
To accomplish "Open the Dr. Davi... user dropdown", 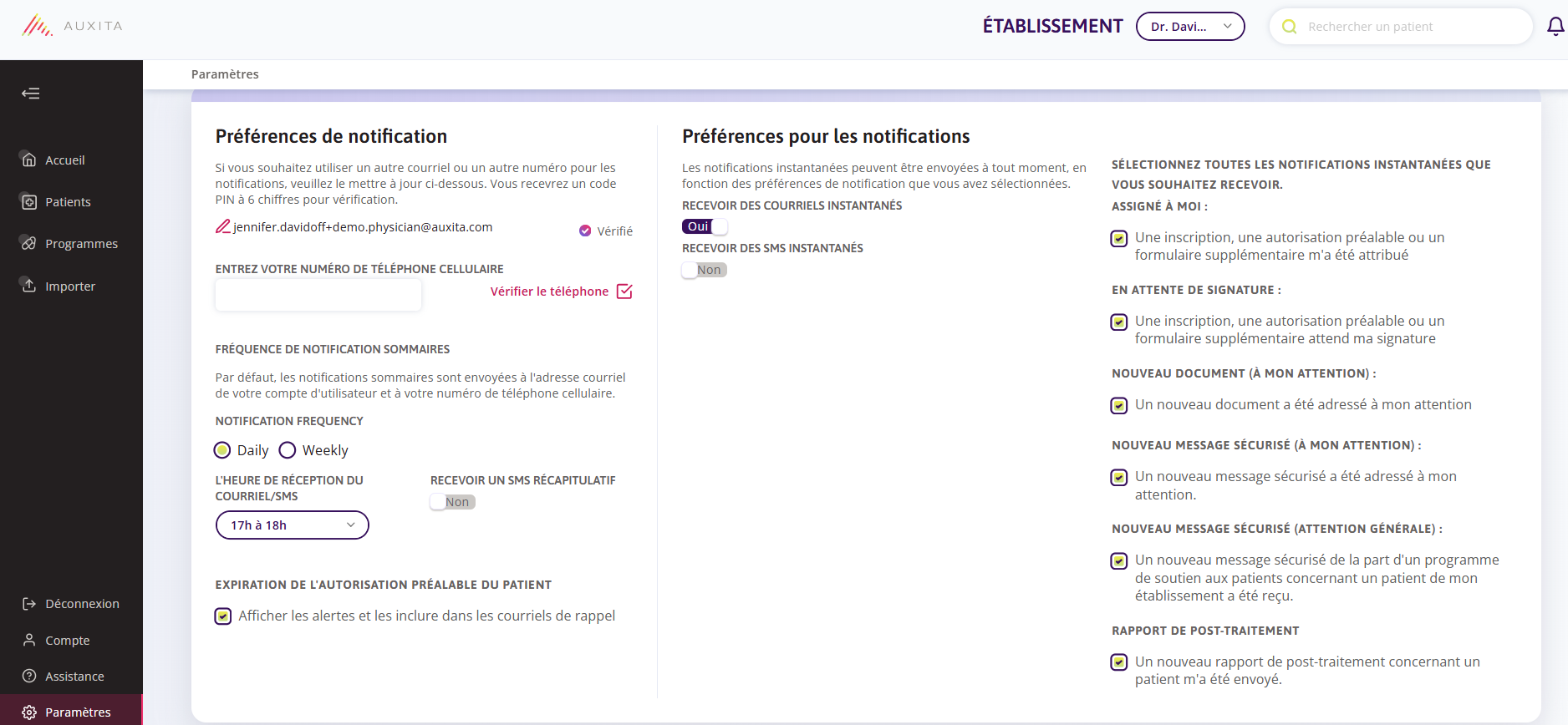I will [1190, 27].
